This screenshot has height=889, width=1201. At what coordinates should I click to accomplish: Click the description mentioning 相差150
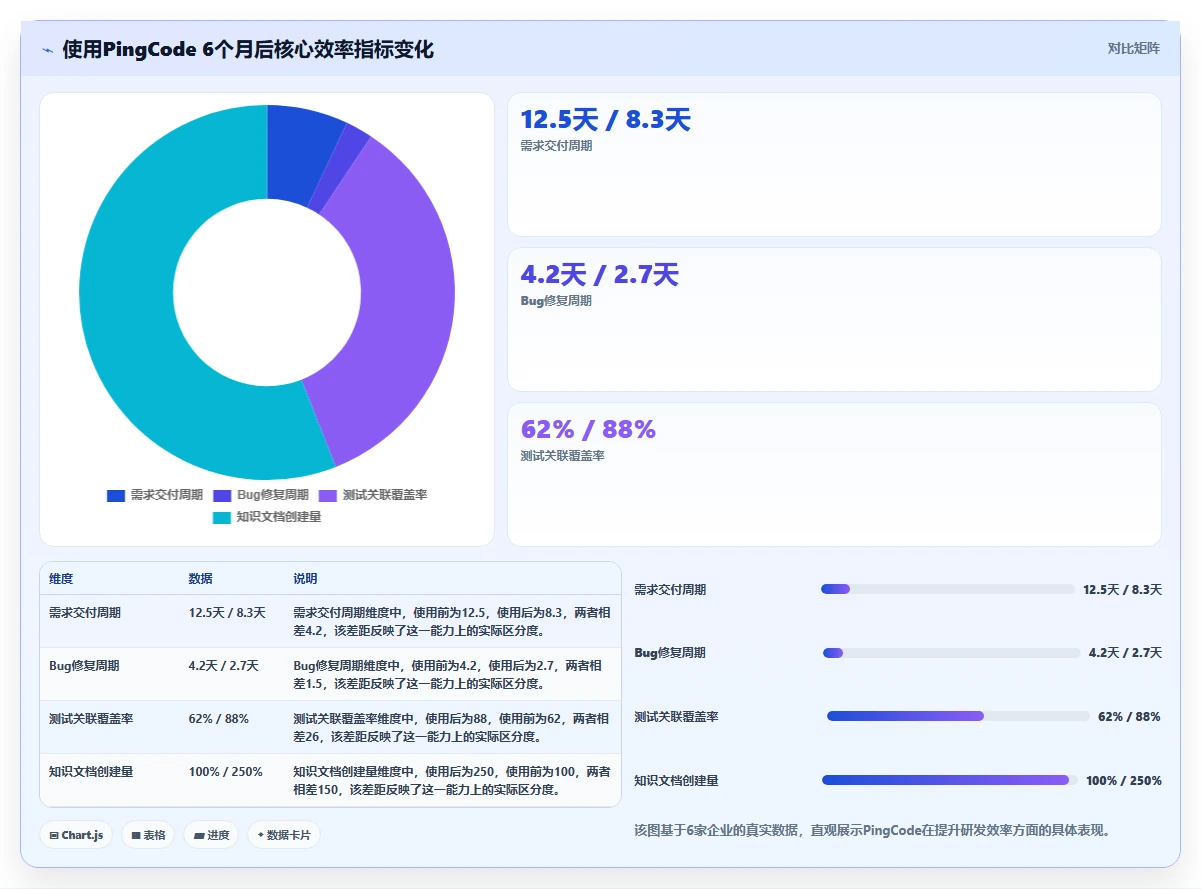[451, 781]
